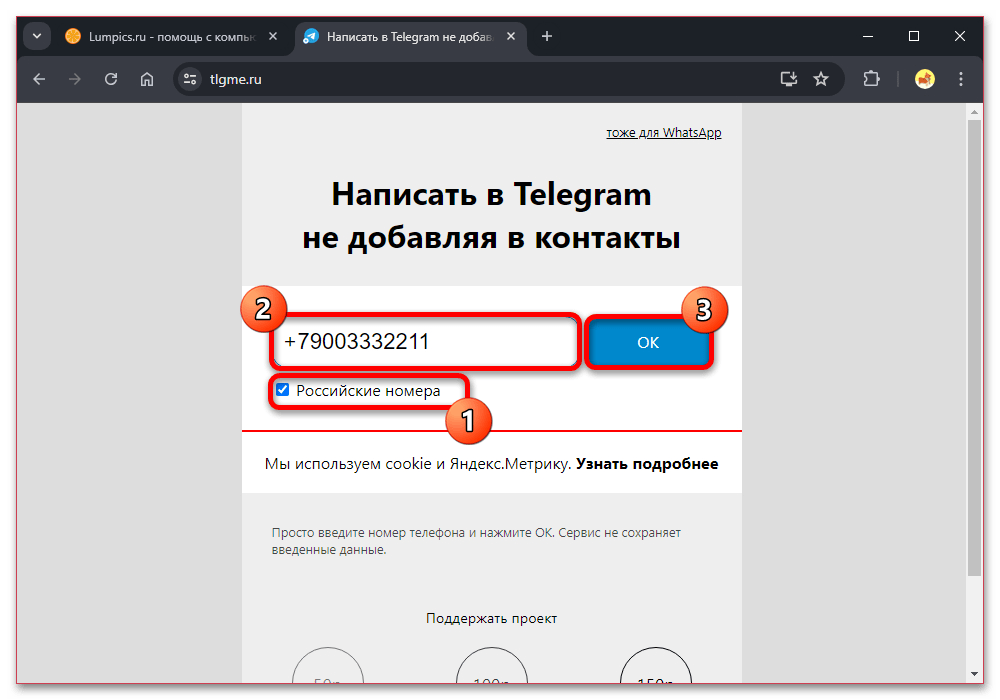The width and height of the screenshot is (1000, 700).
Task: Follow the 'тоже для WhatsApp' link
Action: (x=663, y=133)
